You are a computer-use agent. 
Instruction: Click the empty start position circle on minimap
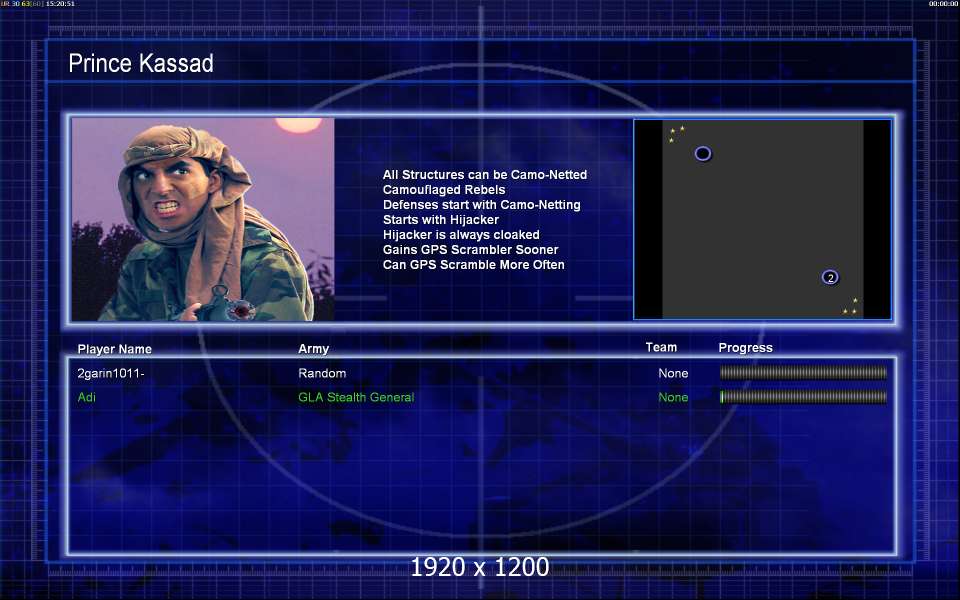pos(703,154)
